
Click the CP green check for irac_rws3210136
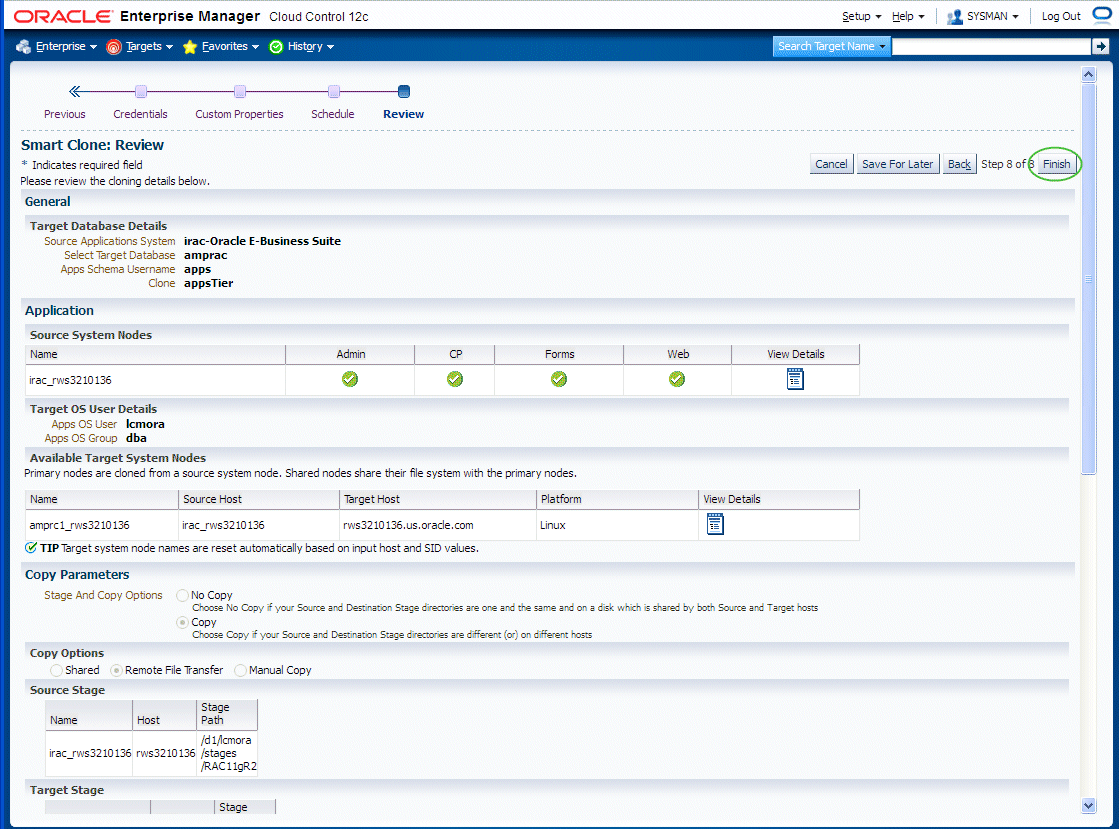click(455, 379)
